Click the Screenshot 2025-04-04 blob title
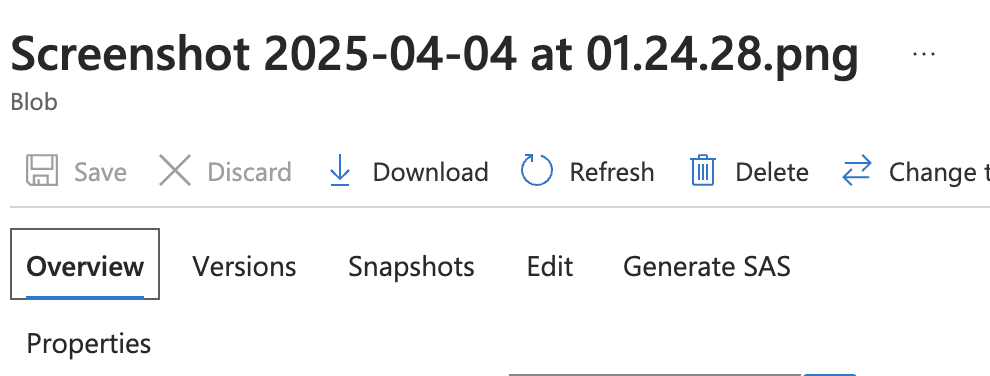 click(434, 55)
